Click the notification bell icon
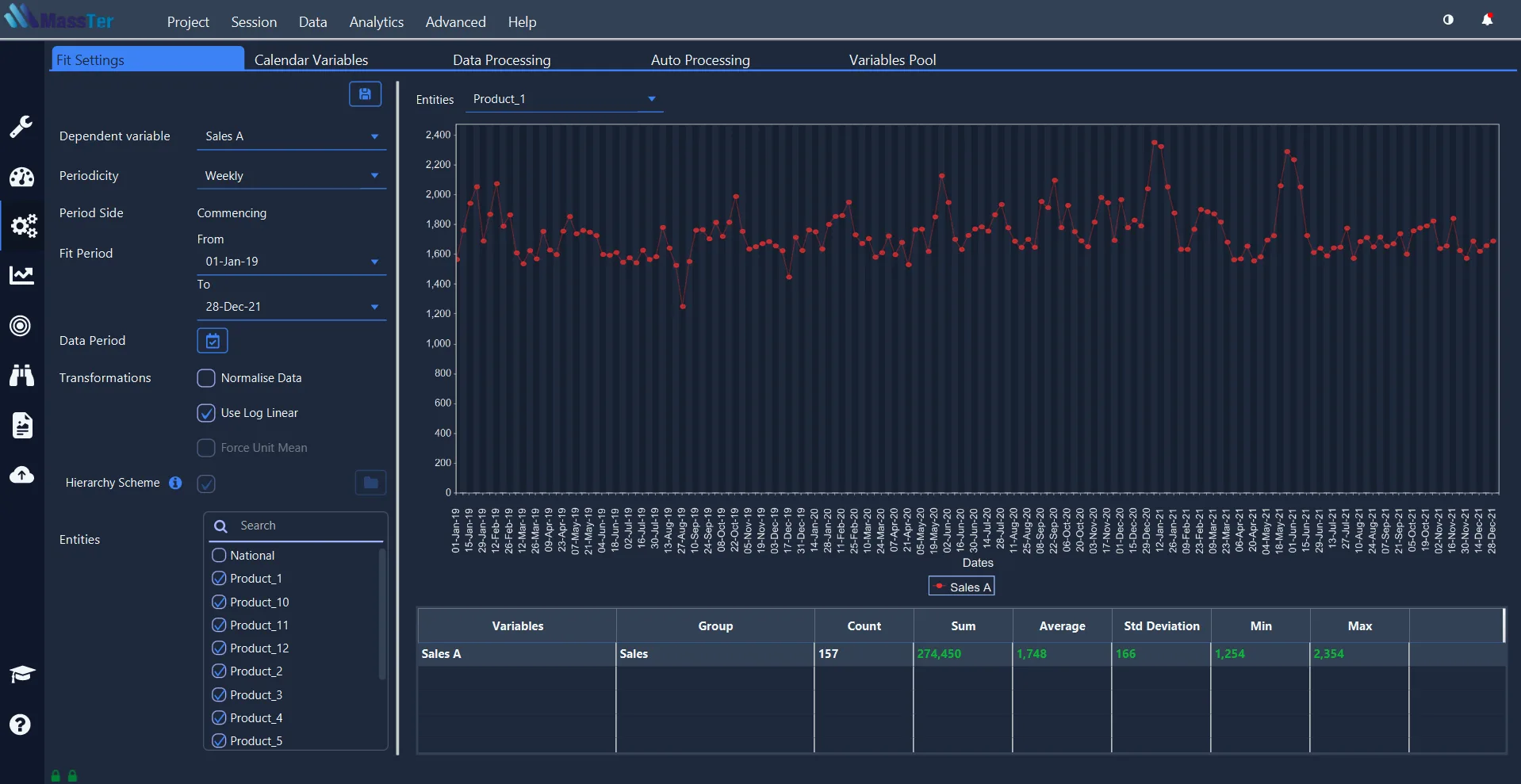The image size is (1521, 784). tap(1487, 20)
